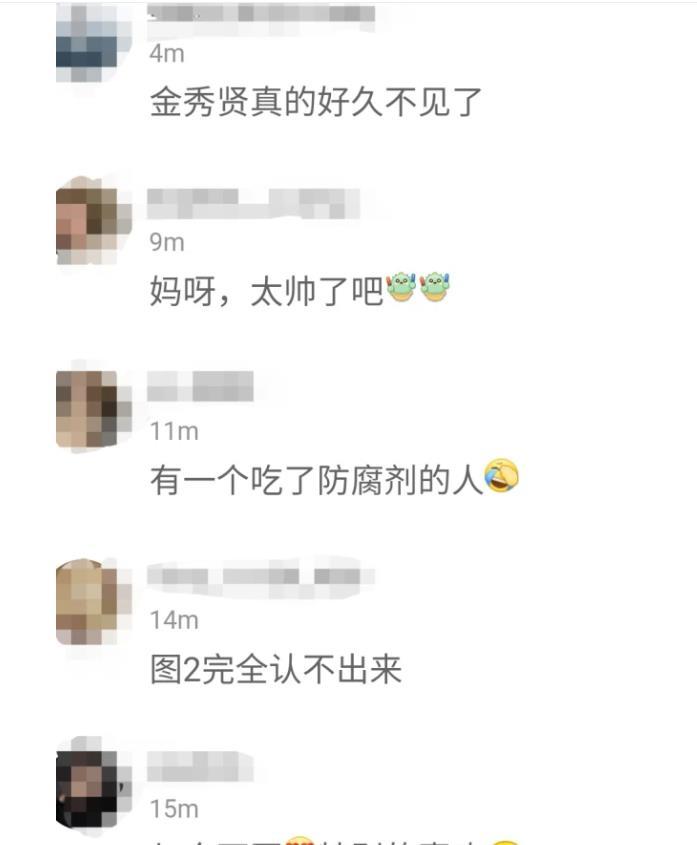Select comment text 妈呀，太帅了吧

coord(266,291)
